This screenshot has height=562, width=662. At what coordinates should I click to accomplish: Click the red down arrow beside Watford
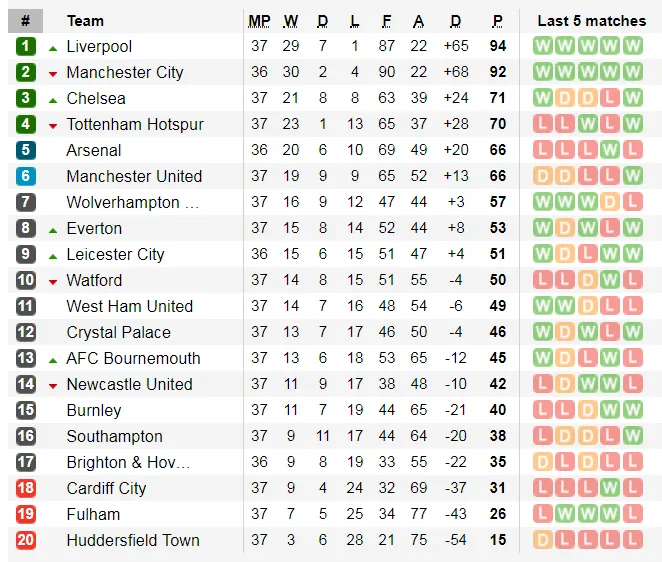[x=53, y=281]
